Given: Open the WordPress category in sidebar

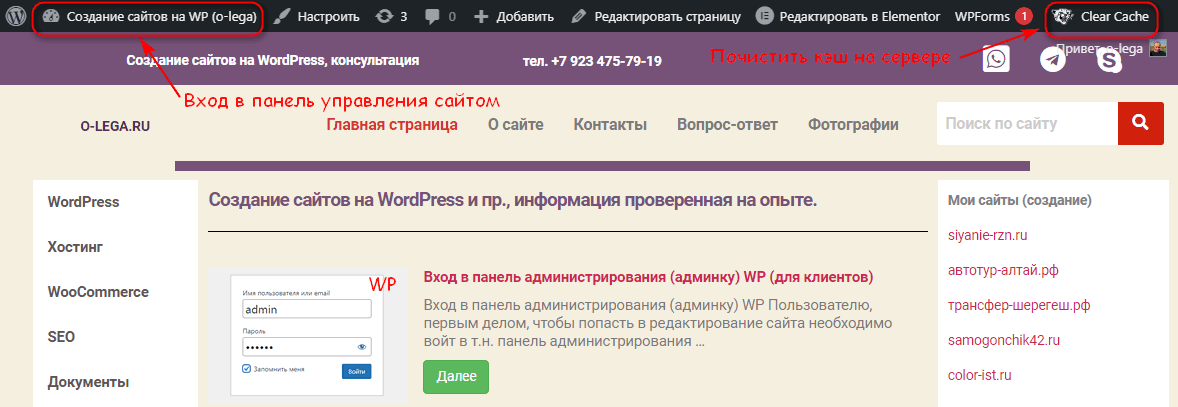Looking at the screenshot, I should 83,202.
